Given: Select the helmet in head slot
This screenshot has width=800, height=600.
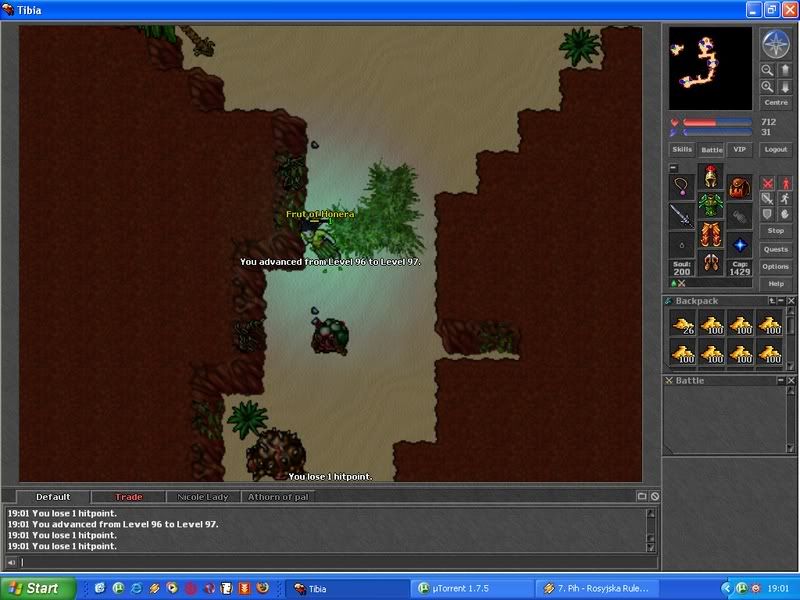Looking at the screenshot, I should click(711, 177).
